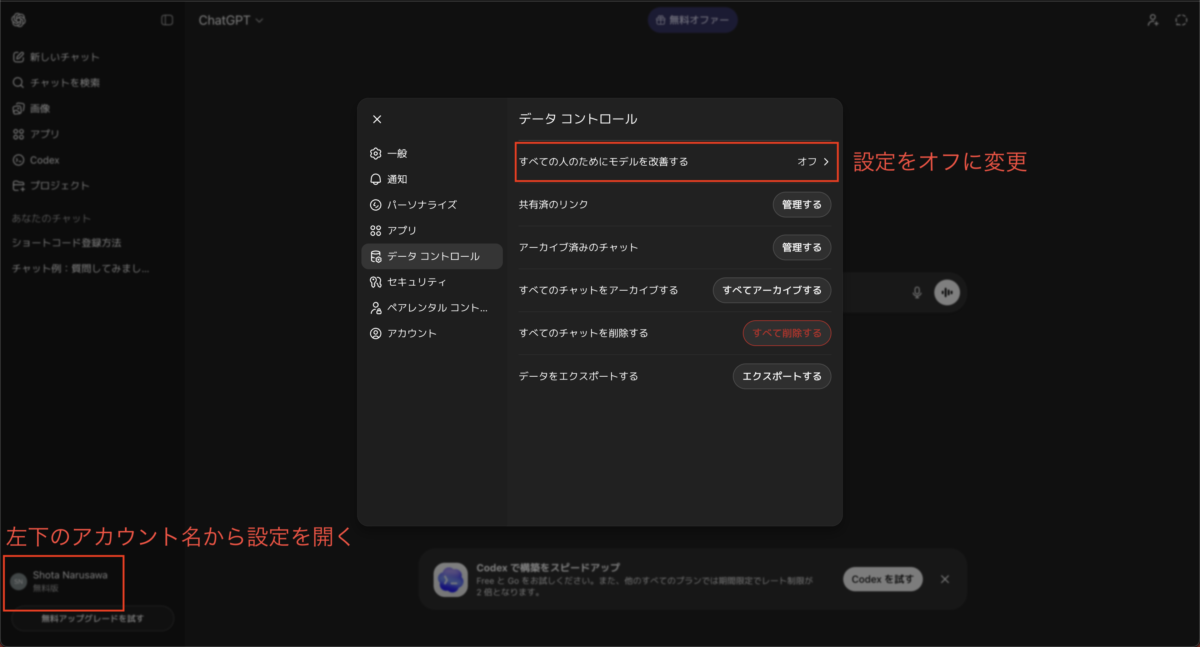Dismiss the Codex promotion banner
Viewport: 1200px width, 647px height.
(x=945, y=579)
